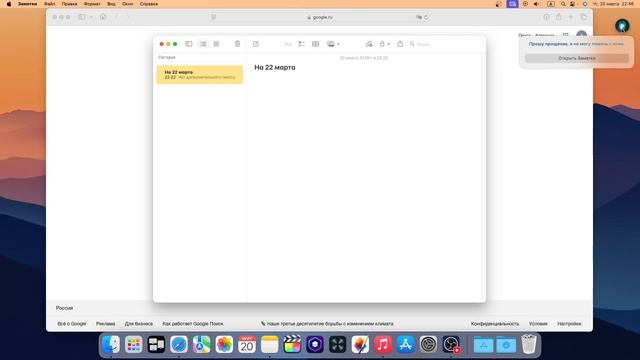Open System Settings from the Dock
Image resolution: width=640 pixels, height=360 pixels.
coord(428,344)
